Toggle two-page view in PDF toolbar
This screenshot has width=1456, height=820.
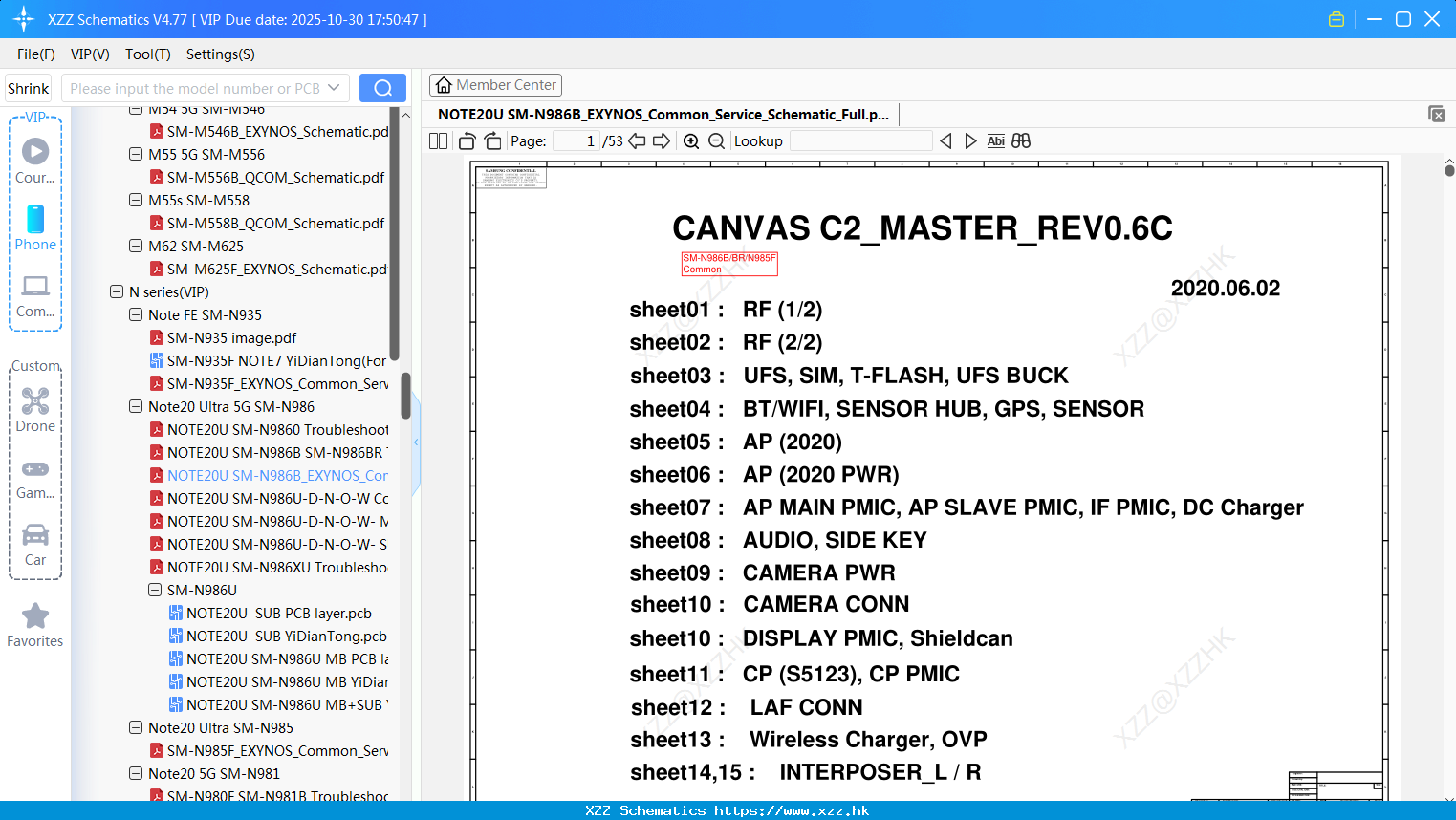438,141
